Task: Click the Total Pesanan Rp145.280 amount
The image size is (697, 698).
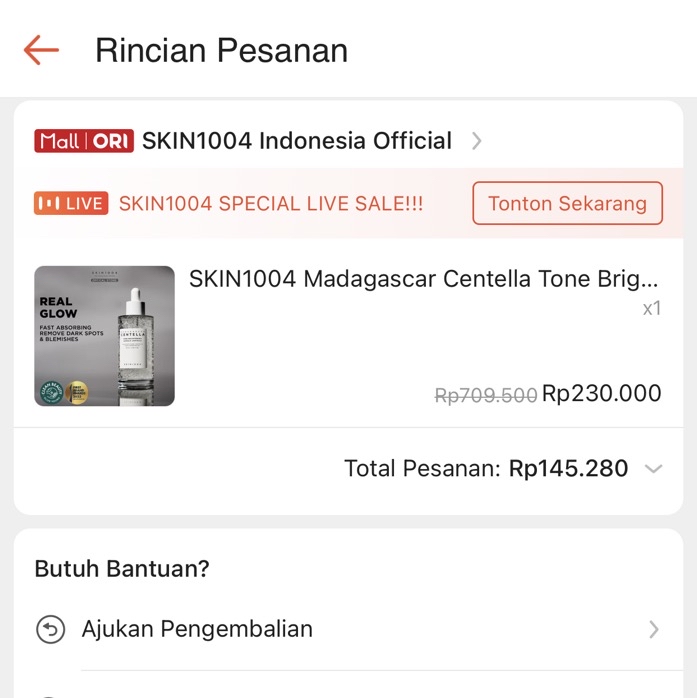Action: [569, 468]
